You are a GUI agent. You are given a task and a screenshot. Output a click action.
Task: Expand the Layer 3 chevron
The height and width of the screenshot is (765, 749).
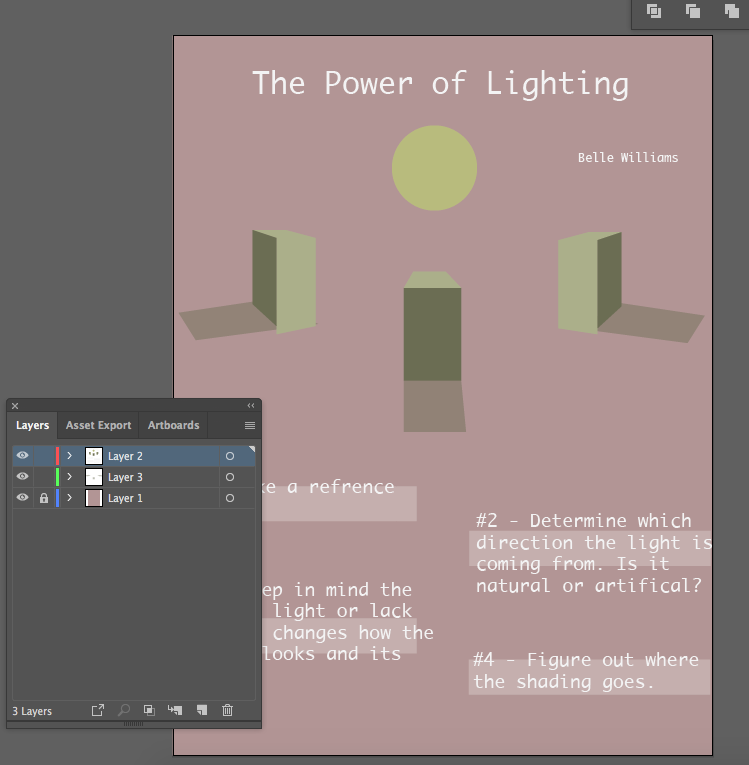coord(69,477)
